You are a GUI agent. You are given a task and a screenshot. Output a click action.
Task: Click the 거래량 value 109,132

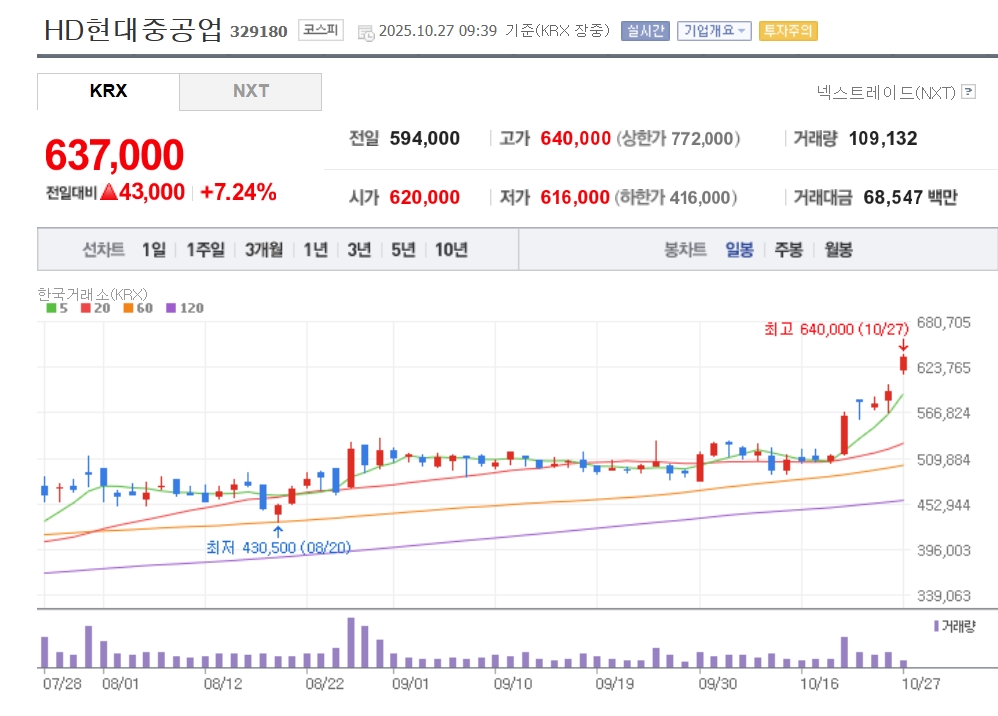pos(883,138)
